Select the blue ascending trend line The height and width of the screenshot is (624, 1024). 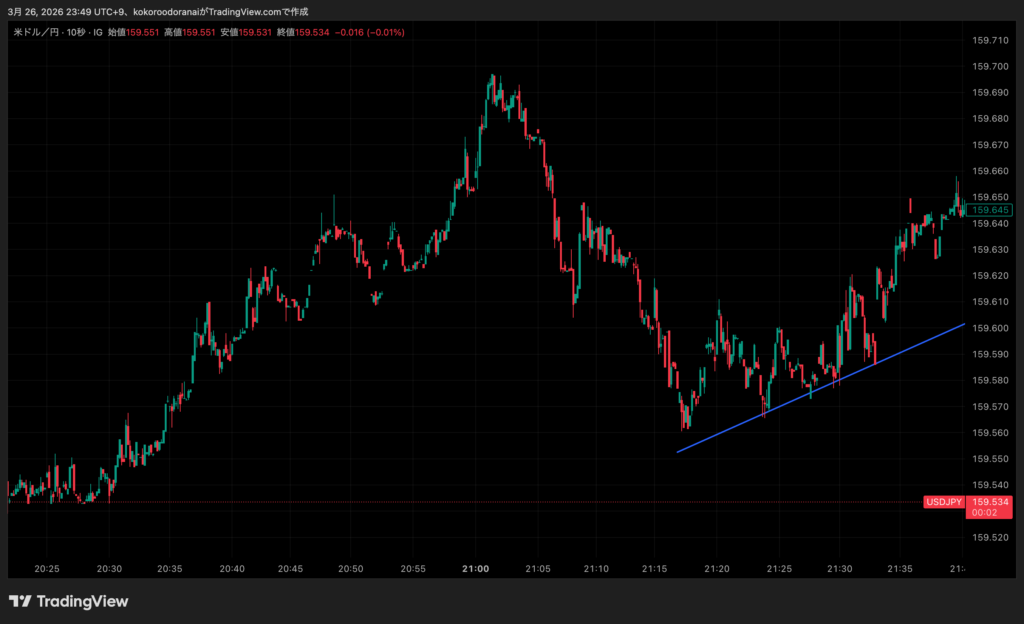tap(820, 388)
